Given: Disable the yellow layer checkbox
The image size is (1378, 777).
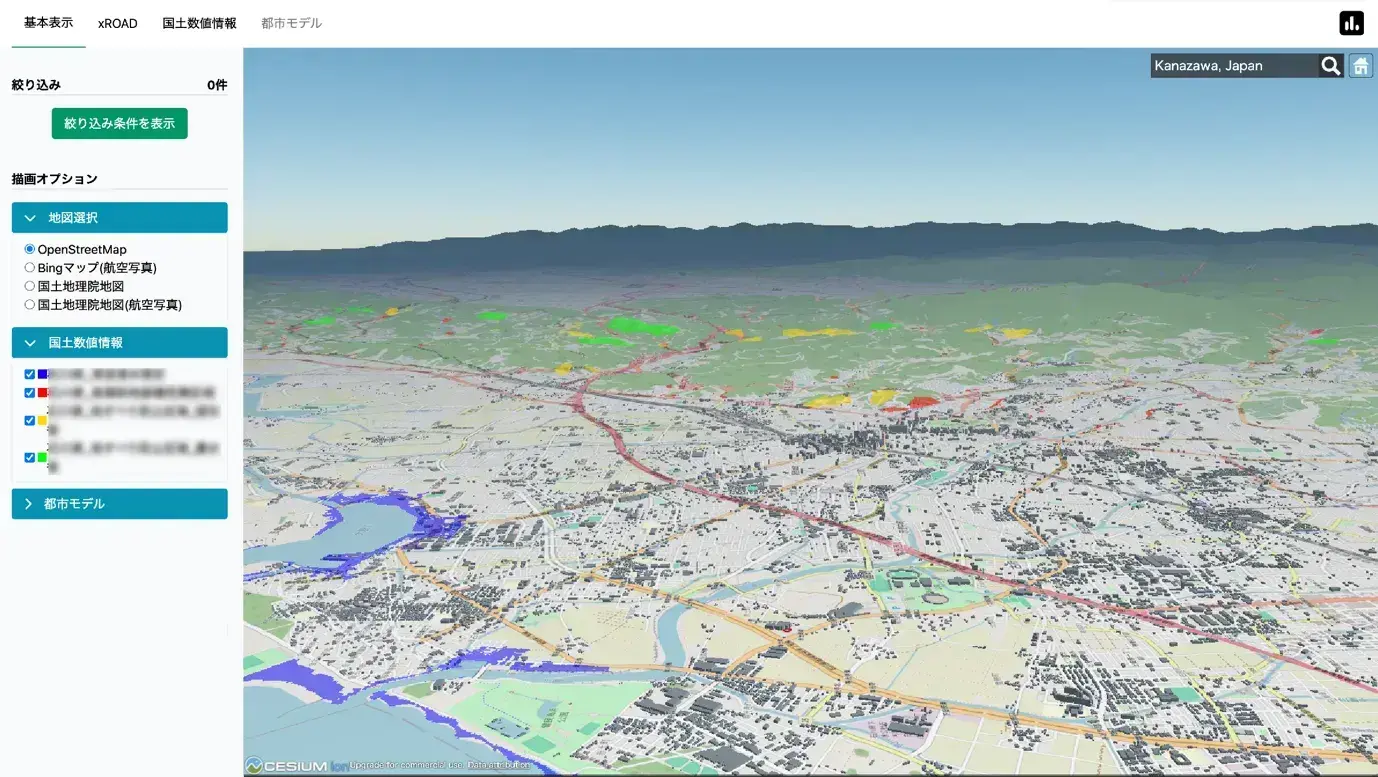Looking at the screenshot, I should pos(30,420).
